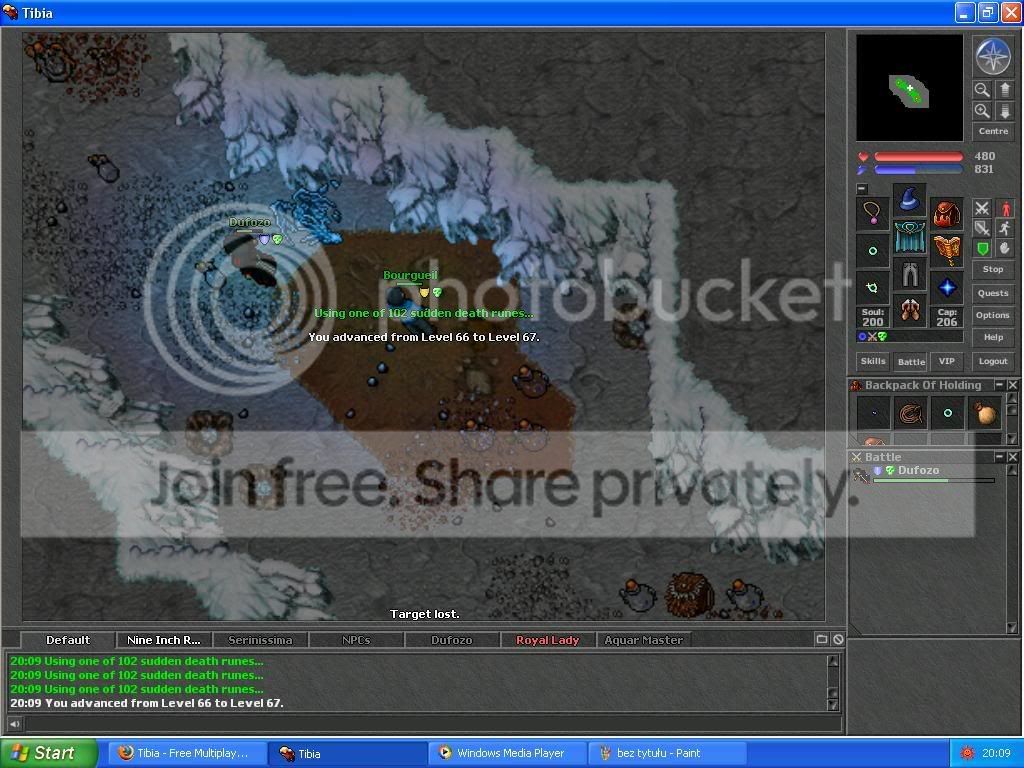Open new channel window from chat console
The height and width of the screenshot is (768, 1024).
[822, 639]
